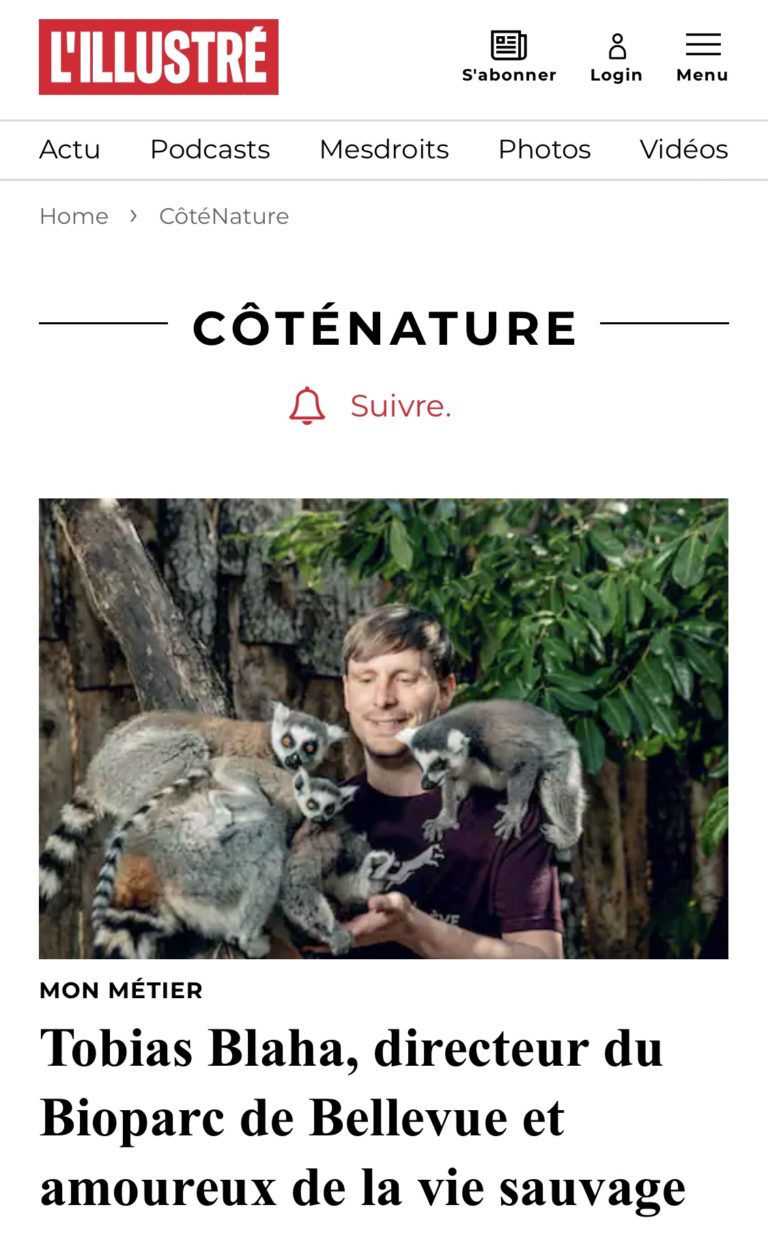This screenshot has height=1246, width=768.
Task: Open the Vidéos tab
Action: coord(684,149)
